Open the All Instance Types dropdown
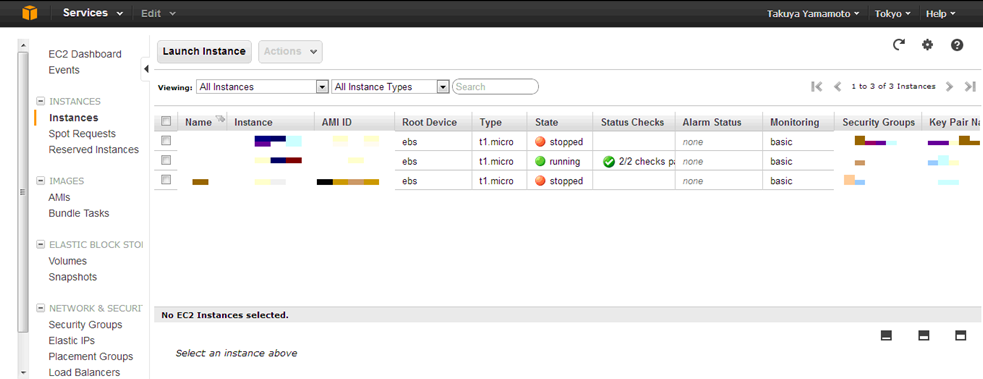 coord(391,87)
